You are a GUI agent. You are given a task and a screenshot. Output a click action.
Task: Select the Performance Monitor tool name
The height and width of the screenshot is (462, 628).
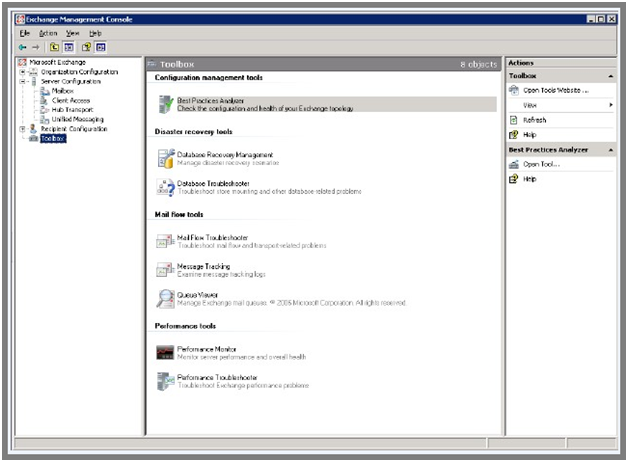click(x=206, y=349)
